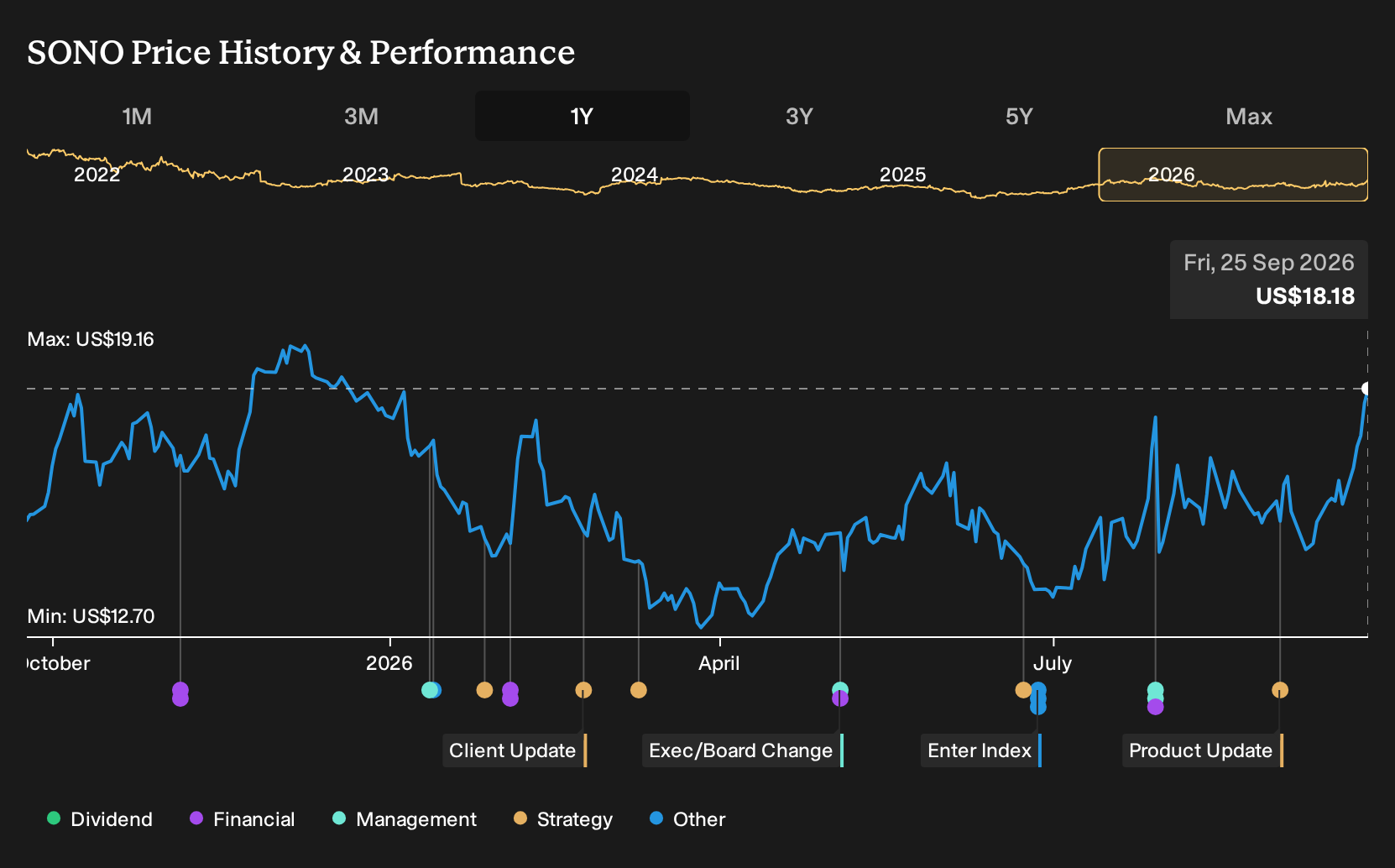Click the '2026' x-axis label on main chart
1395x868 pixels.
pos(389,663)
